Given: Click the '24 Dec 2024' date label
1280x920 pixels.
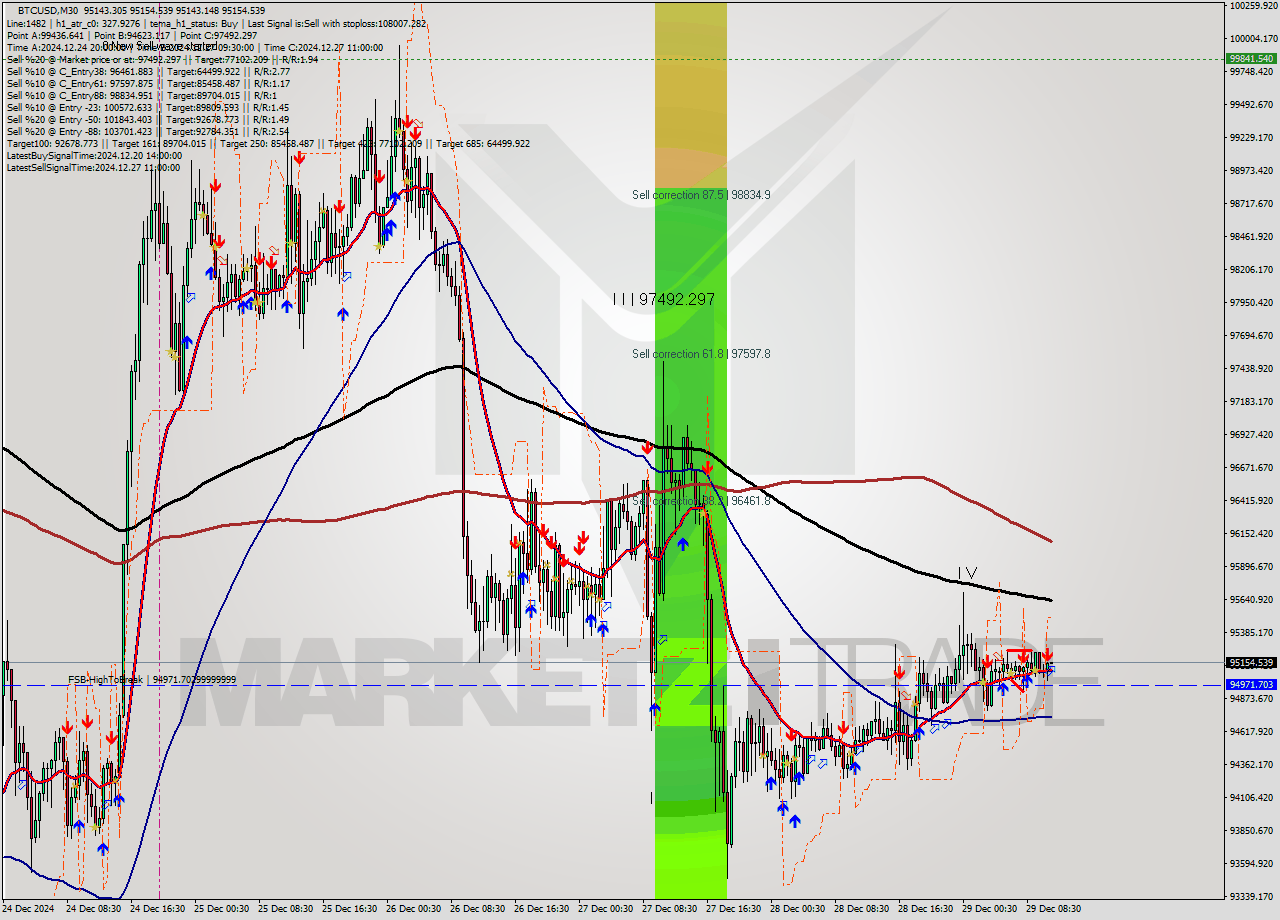Looking at the screenshot, I should pyautogui.click(x=29, y=910).
